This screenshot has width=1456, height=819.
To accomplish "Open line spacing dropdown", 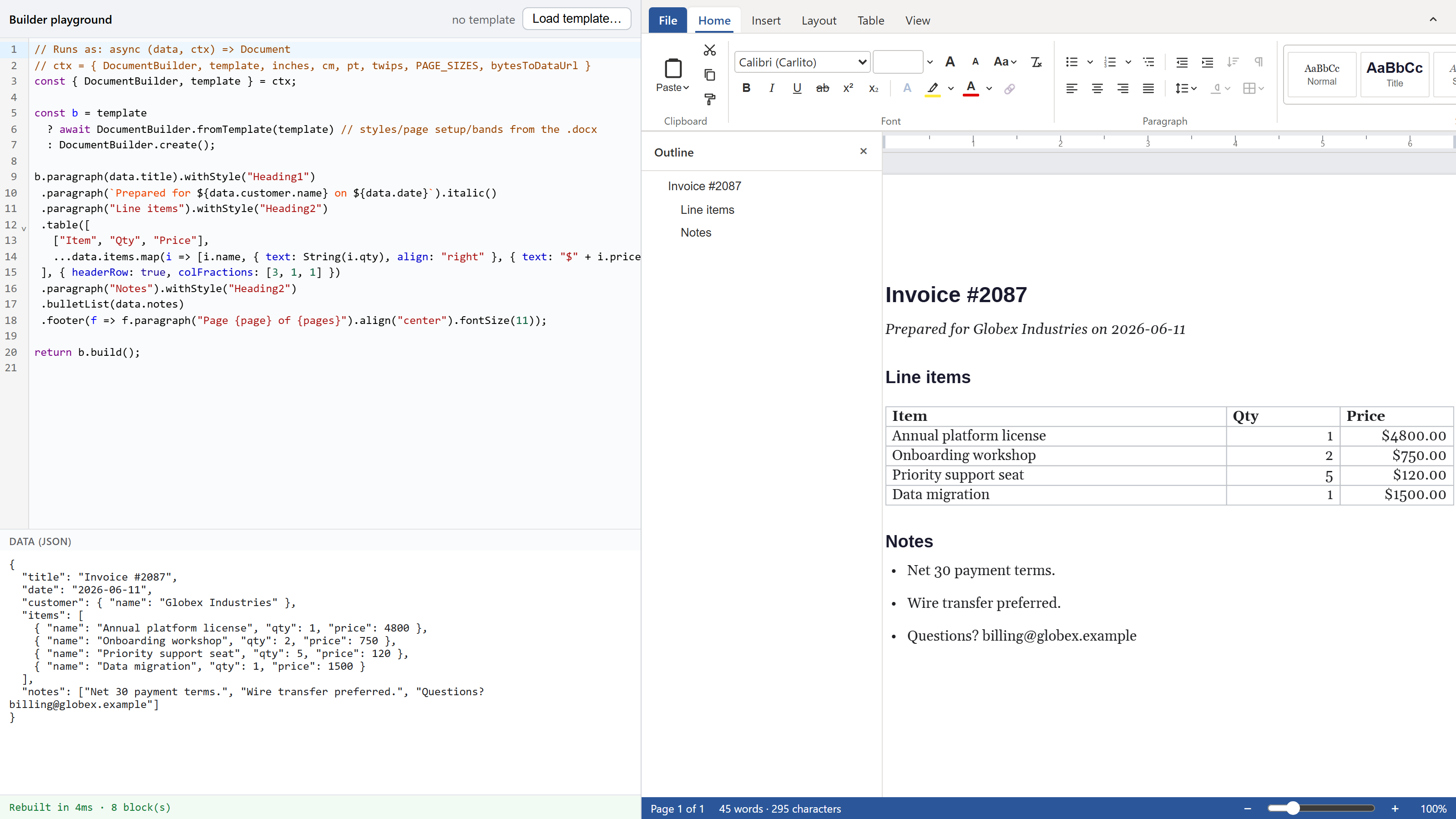I will tap(1186, 88).
